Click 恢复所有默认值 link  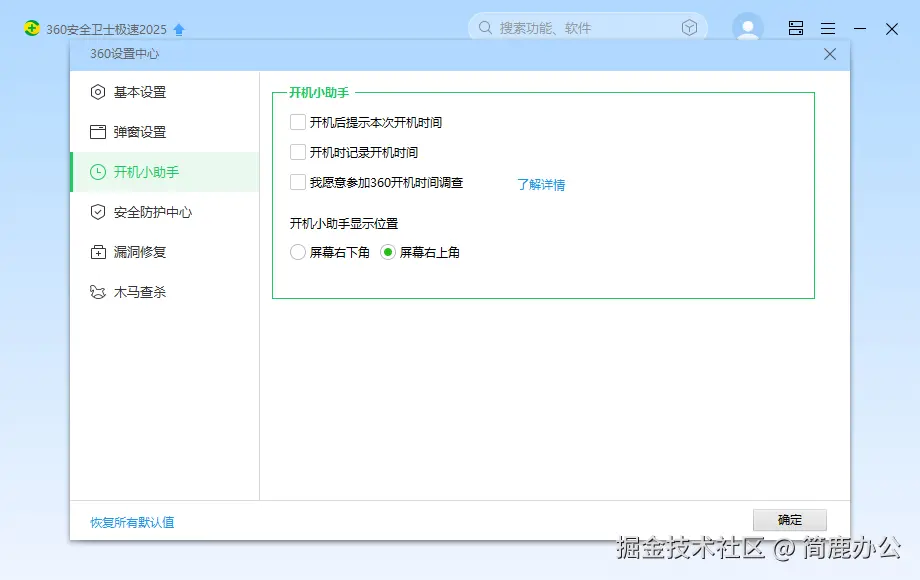[132, 522]
